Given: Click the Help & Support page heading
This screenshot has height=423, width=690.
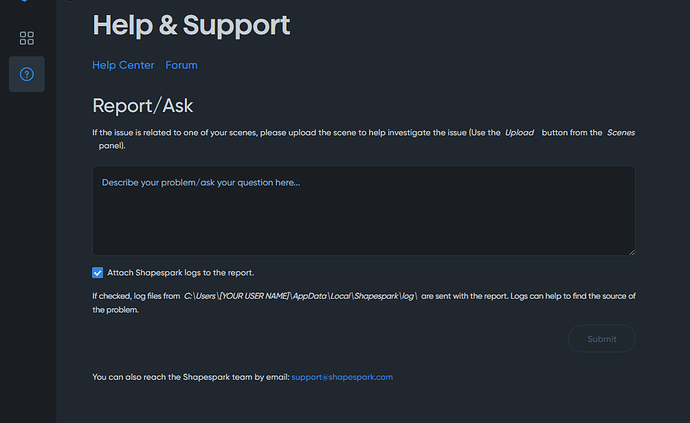Looking at the screenshot, I should (191, 25).
